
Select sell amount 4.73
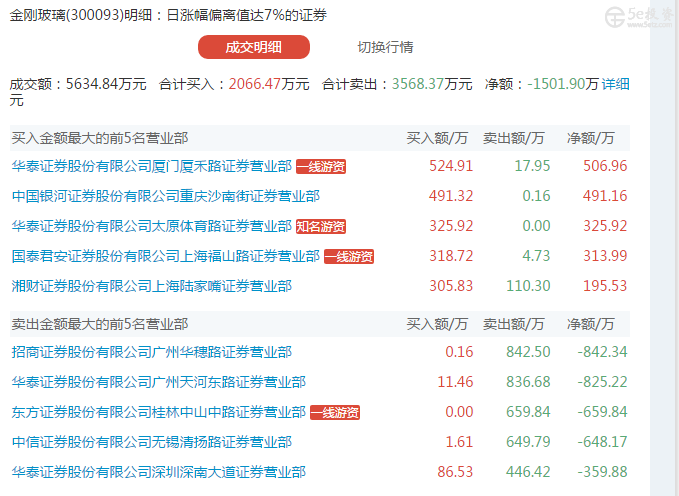[536, 256]
